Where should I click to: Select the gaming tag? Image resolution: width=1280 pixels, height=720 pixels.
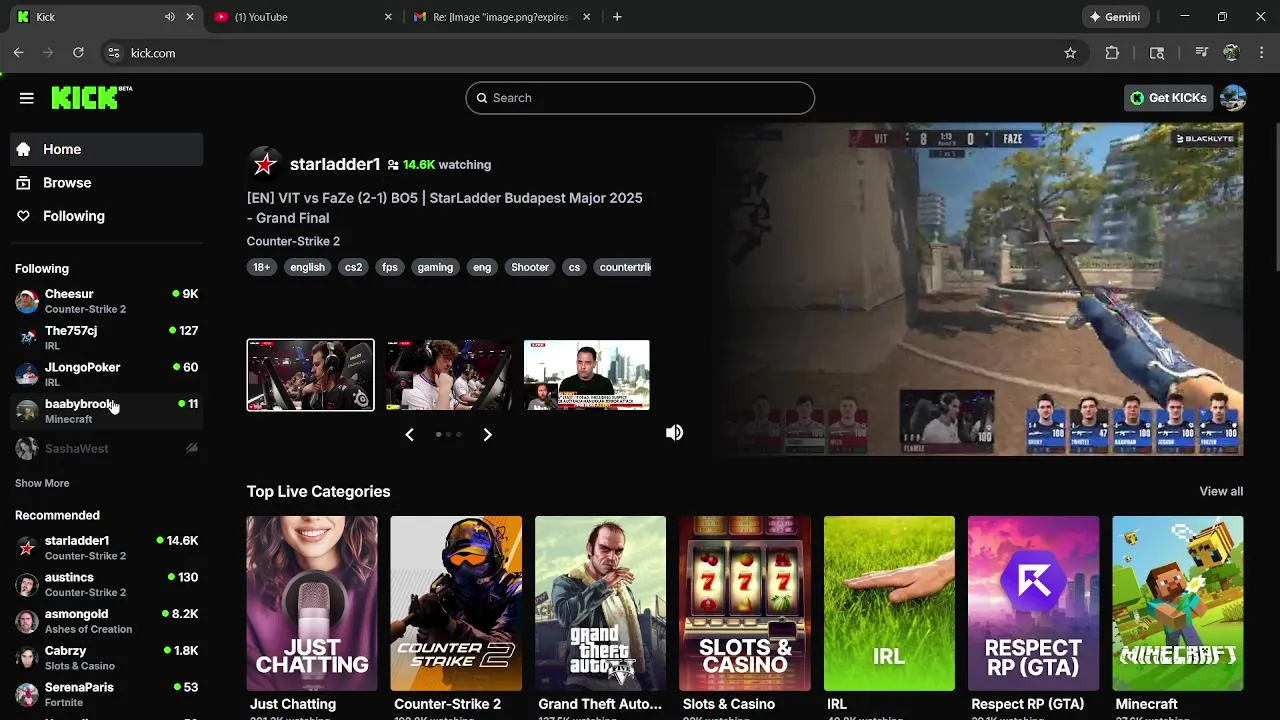[435, 267]
